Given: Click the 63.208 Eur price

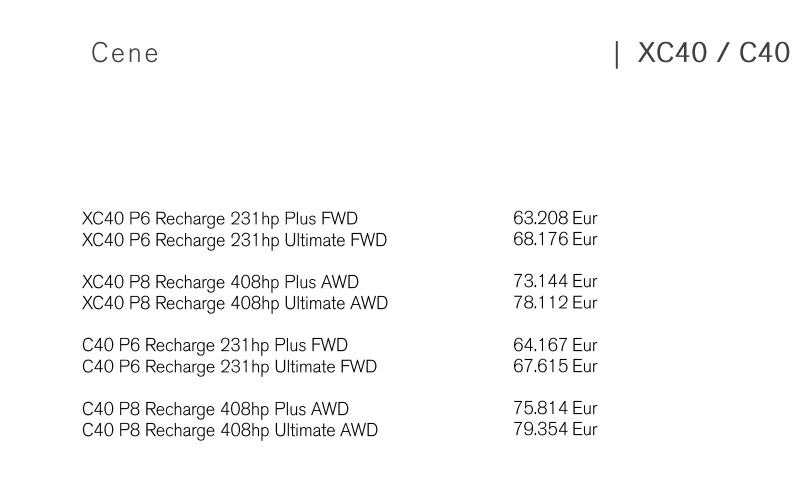Looking at the screenshot, I should [x=555, y=218].
